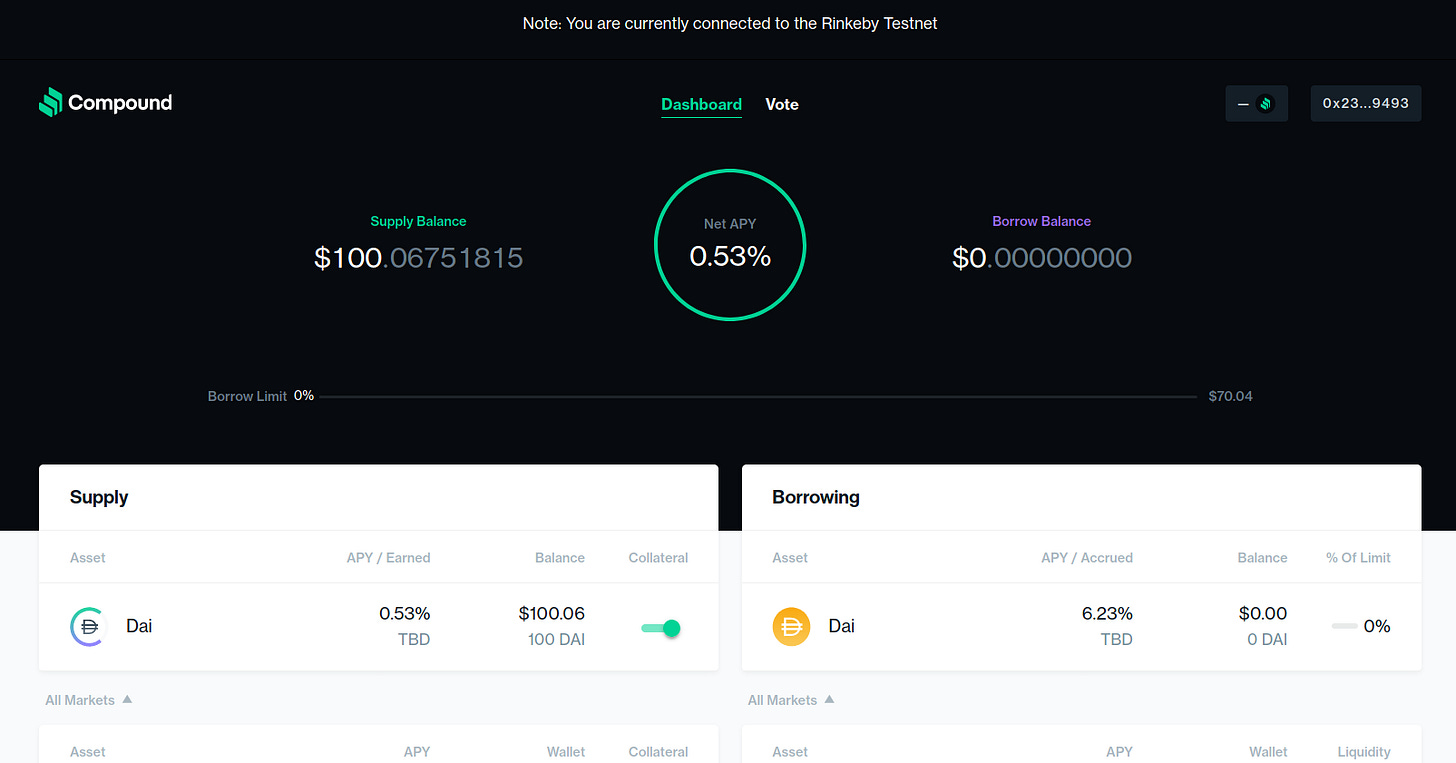Click the Compound wordmark
Screen dimensions: 1456x763
coord(120,102)
